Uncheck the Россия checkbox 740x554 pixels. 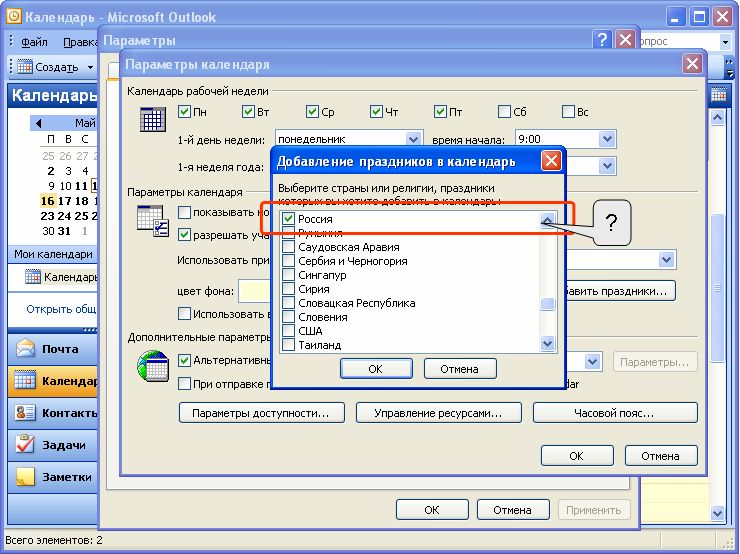pyautogui.click(x=288, y=218)
